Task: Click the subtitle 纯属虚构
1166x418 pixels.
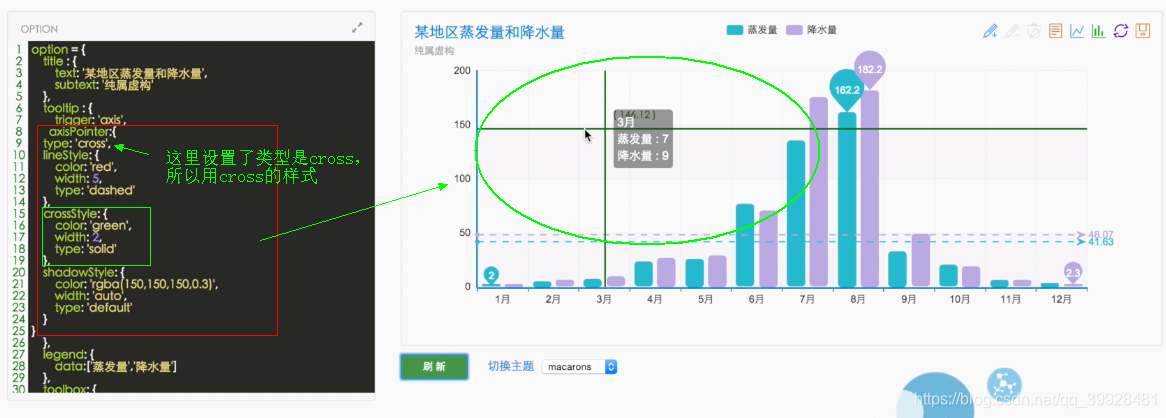Action: 434,51
